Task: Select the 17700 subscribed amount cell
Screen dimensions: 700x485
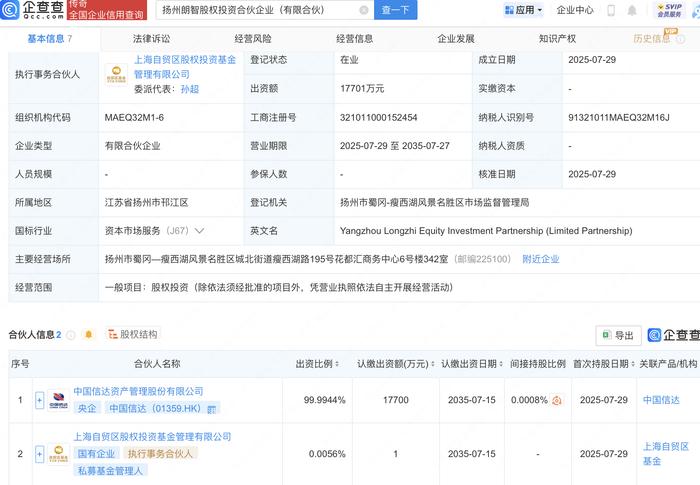Action: pos(396,400)
